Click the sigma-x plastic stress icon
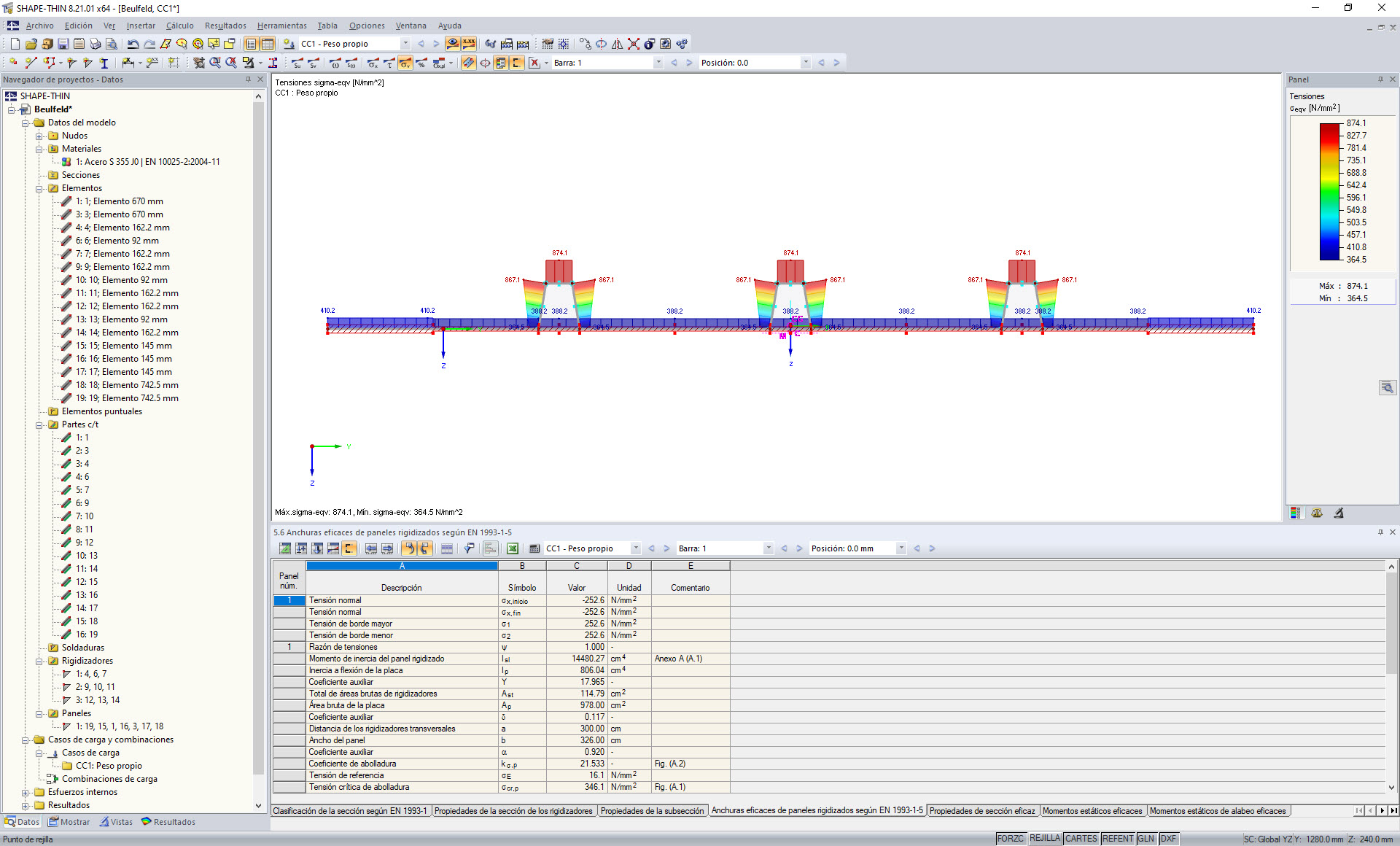The width and height of the screenshot is (1400, 846). coord(439,63)
